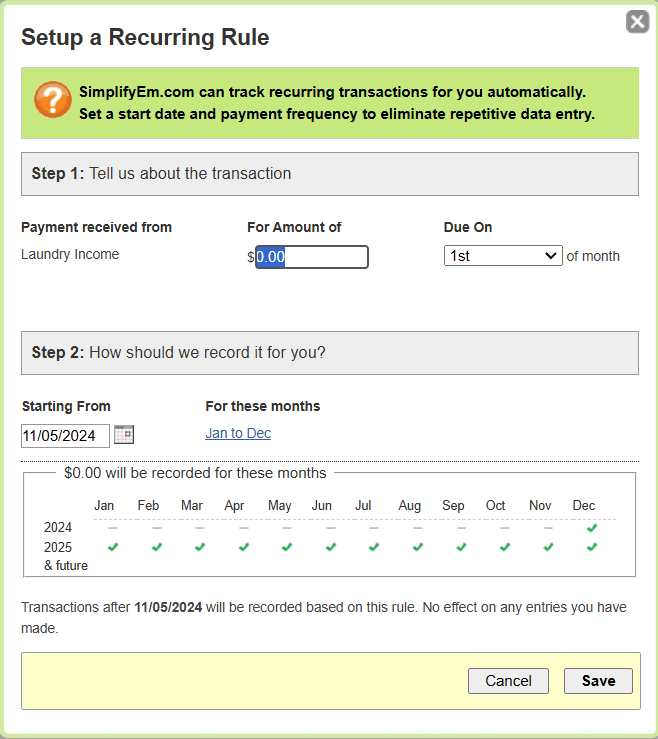
Task: Click the September 2025 checkmark
Action: pyautogui.click(x=461, y=547)
